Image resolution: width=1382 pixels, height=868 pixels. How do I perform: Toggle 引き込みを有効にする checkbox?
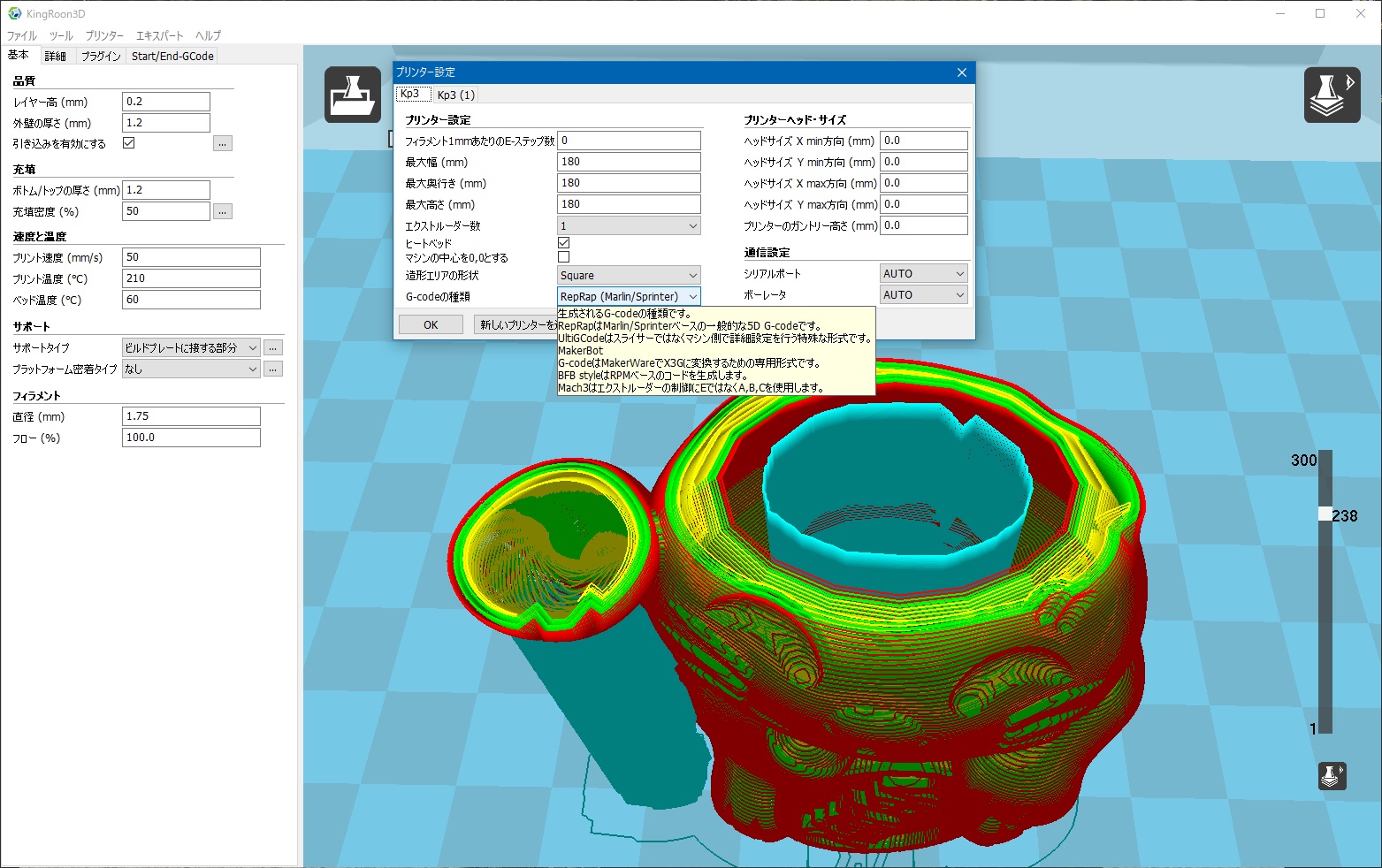pyautogui.click(x=129, y=143)
